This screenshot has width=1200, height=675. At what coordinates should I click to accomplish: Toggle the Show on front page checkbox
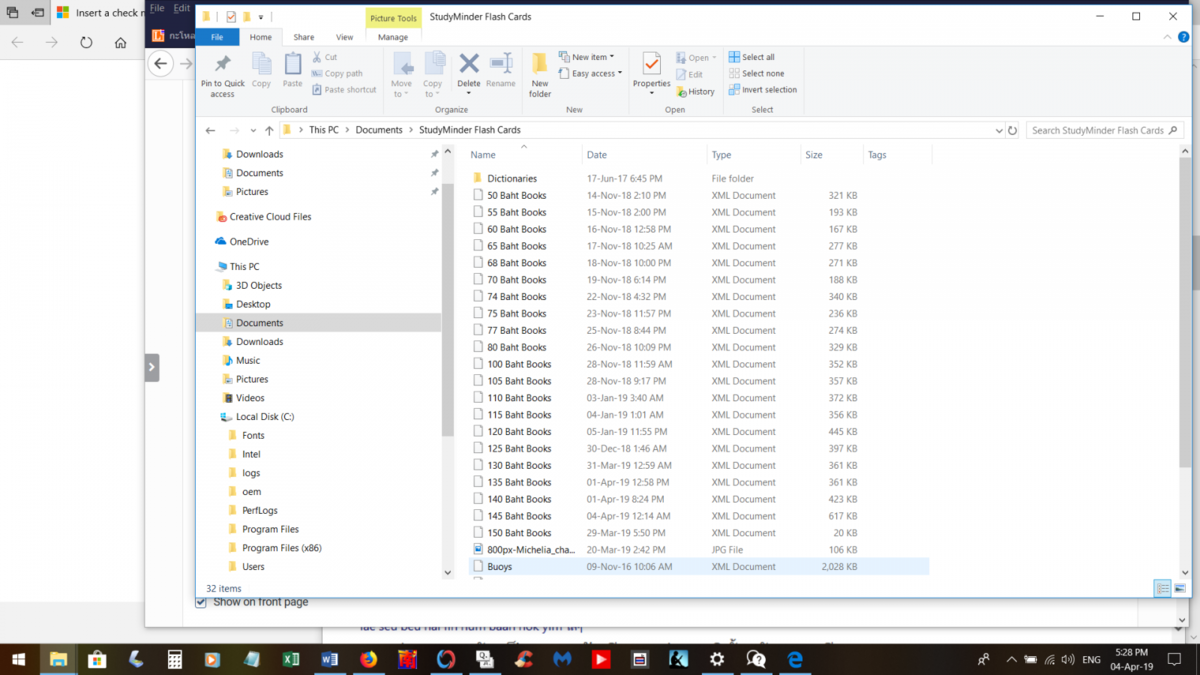[202, 602]
